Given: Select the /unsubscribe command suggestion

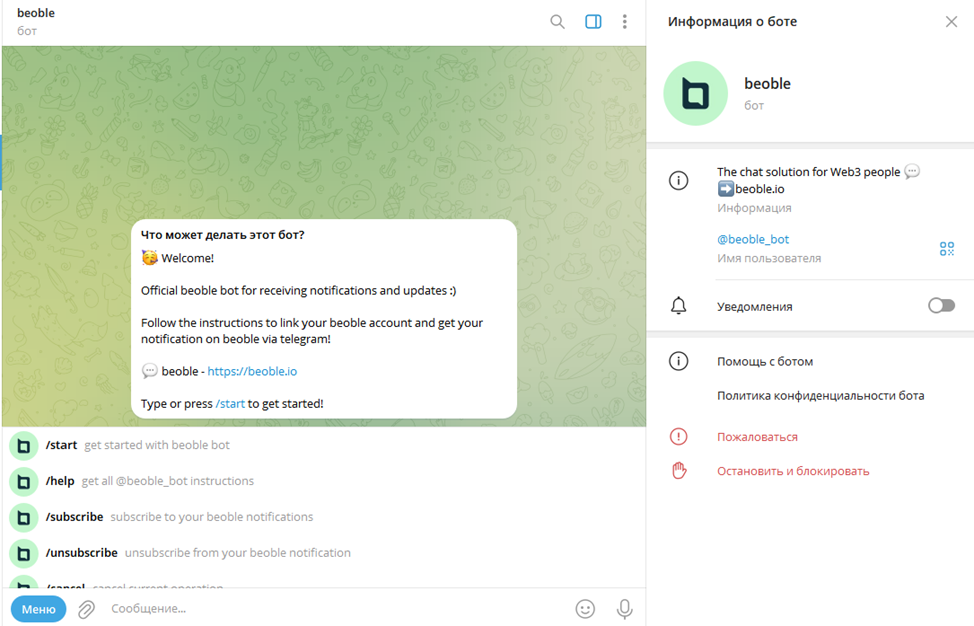Looking at the screenshot, I should [323, 553].
